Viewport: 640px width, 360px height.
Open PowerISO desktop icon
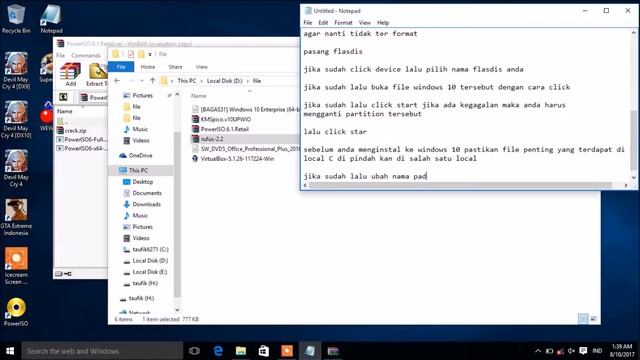point(16,312)
